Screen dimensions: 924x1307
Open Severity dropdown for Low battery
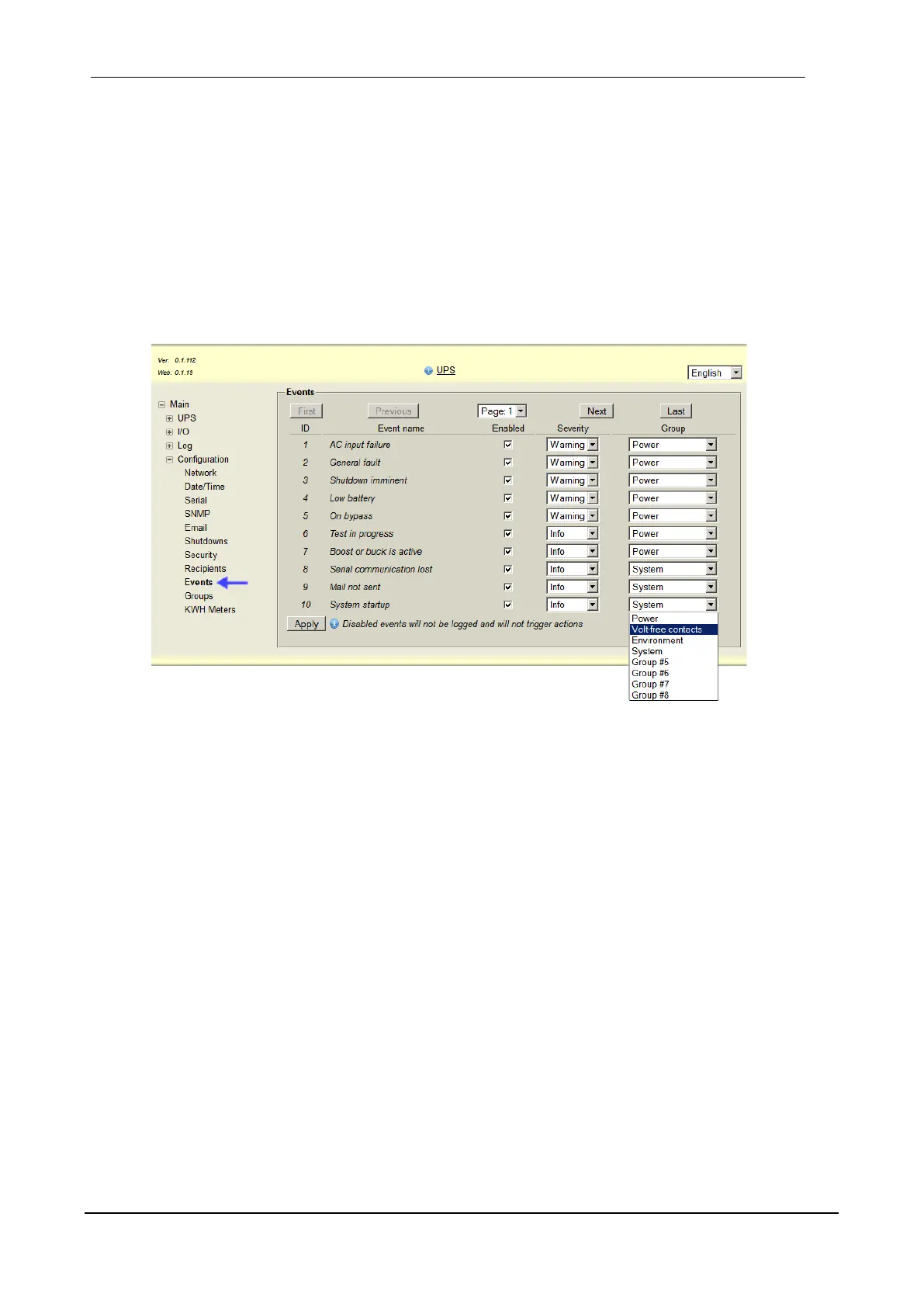point(573,498)
